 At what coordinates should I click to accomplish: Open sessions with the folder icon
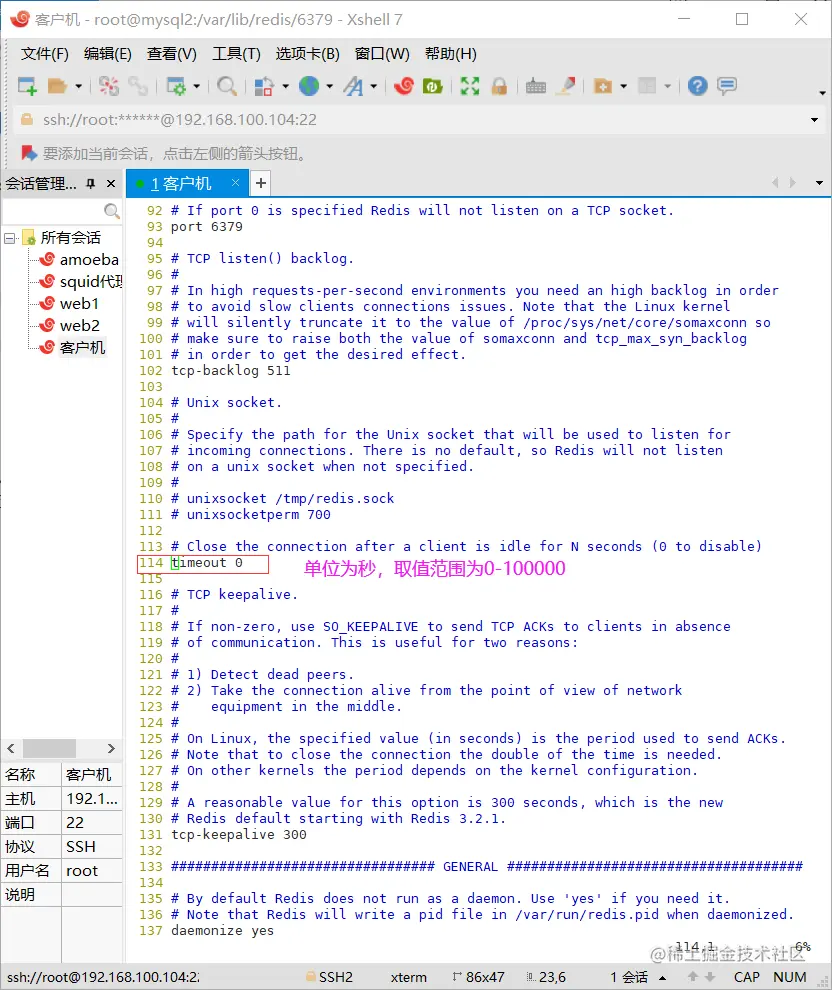tap(57, 86)
